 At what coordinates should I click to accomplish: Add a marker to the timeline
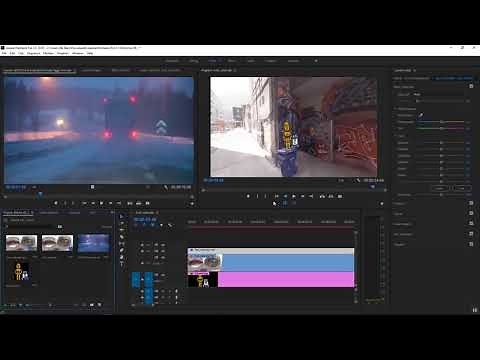[x=161, y=225]
